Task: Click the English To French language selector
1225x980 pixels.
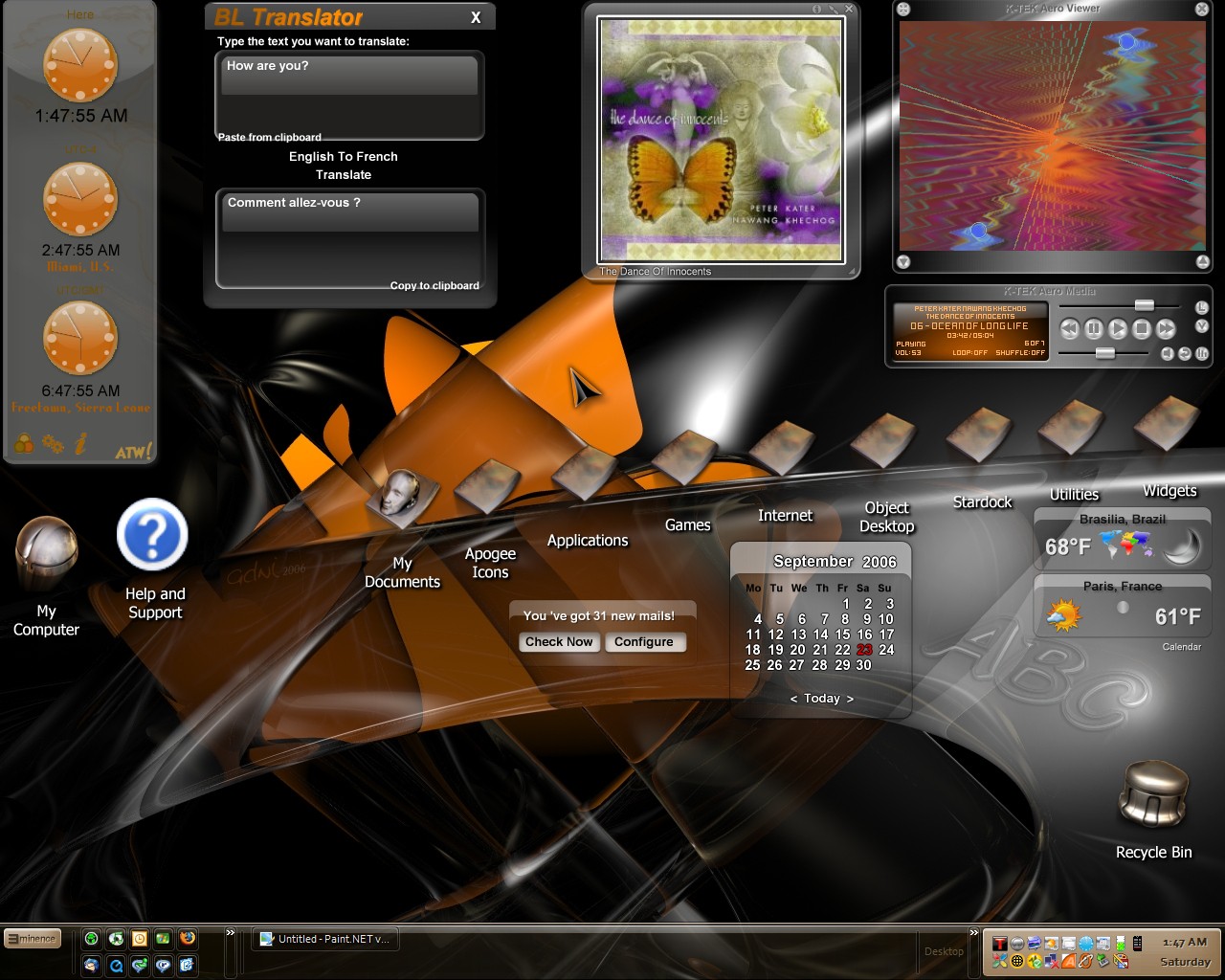Action: pyautogui.click(x=344, y=157)
